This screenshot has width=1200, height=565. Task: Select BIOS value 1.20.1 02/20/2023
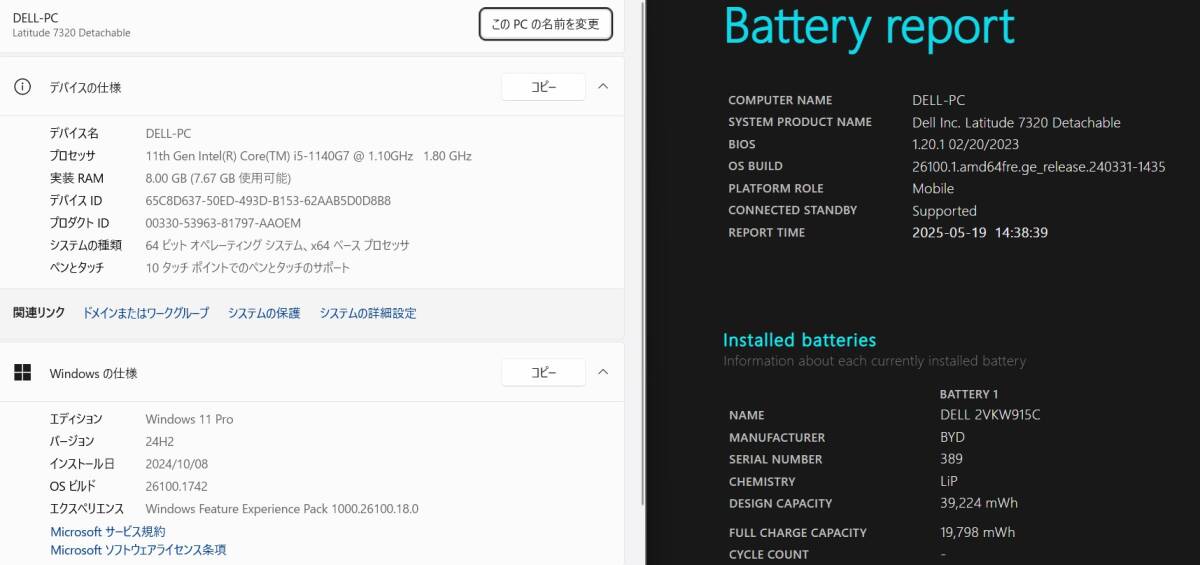pos(965,144)
